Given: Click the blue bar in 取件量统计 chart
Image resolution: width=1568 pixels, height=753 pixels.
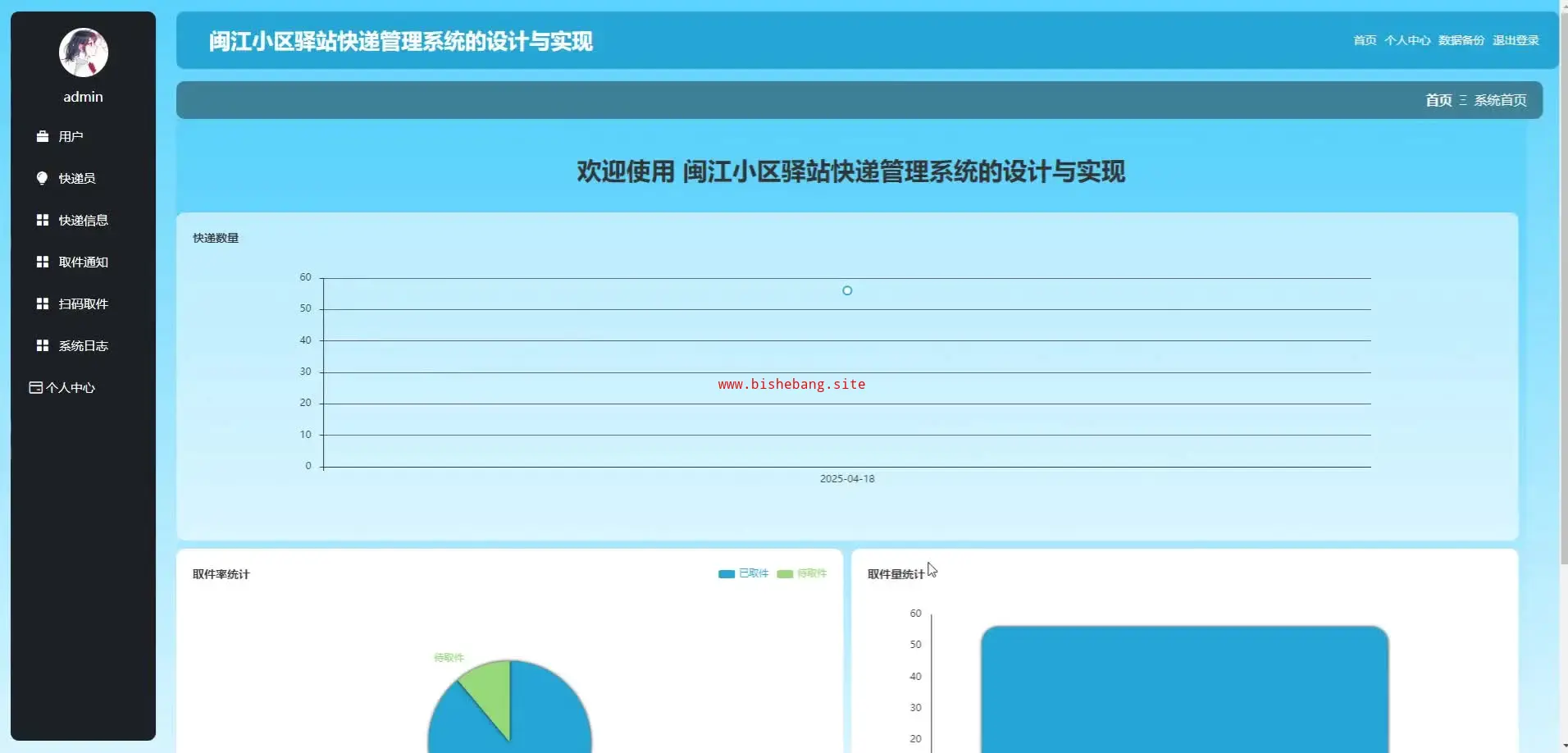Looking at the screenshot, I should pos(1185,690).
